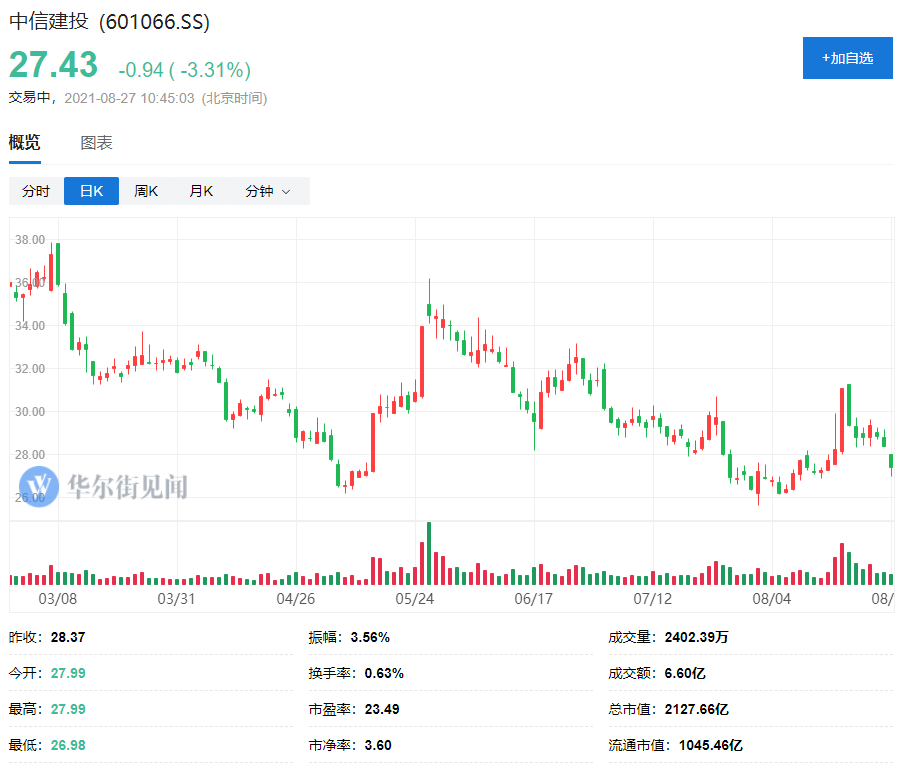
Task: Add stock to watchlist with +加自选
Action: click(847, 58)
